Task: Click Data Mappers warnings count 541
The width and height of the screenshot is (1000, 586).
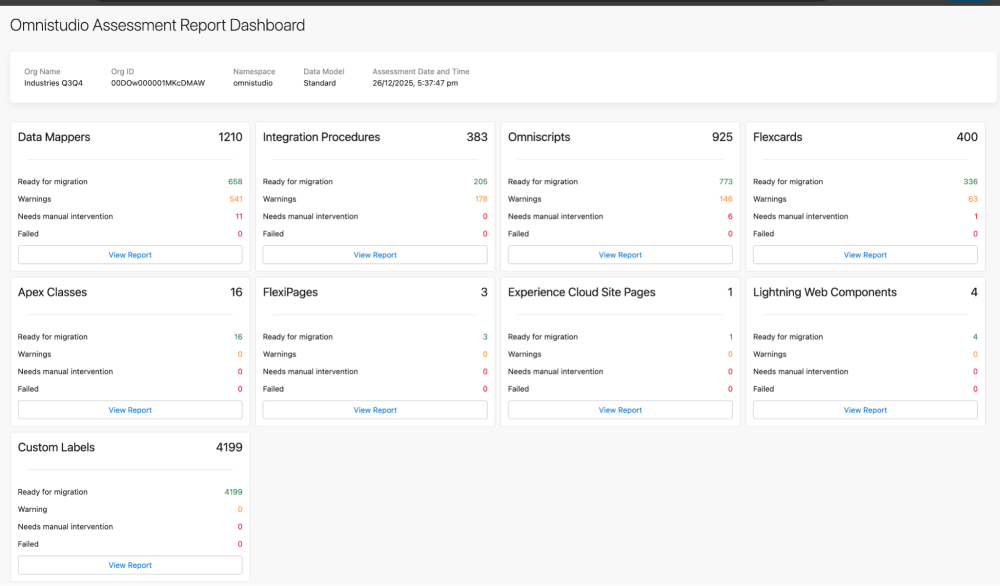Action: click(x=236, y=199)
